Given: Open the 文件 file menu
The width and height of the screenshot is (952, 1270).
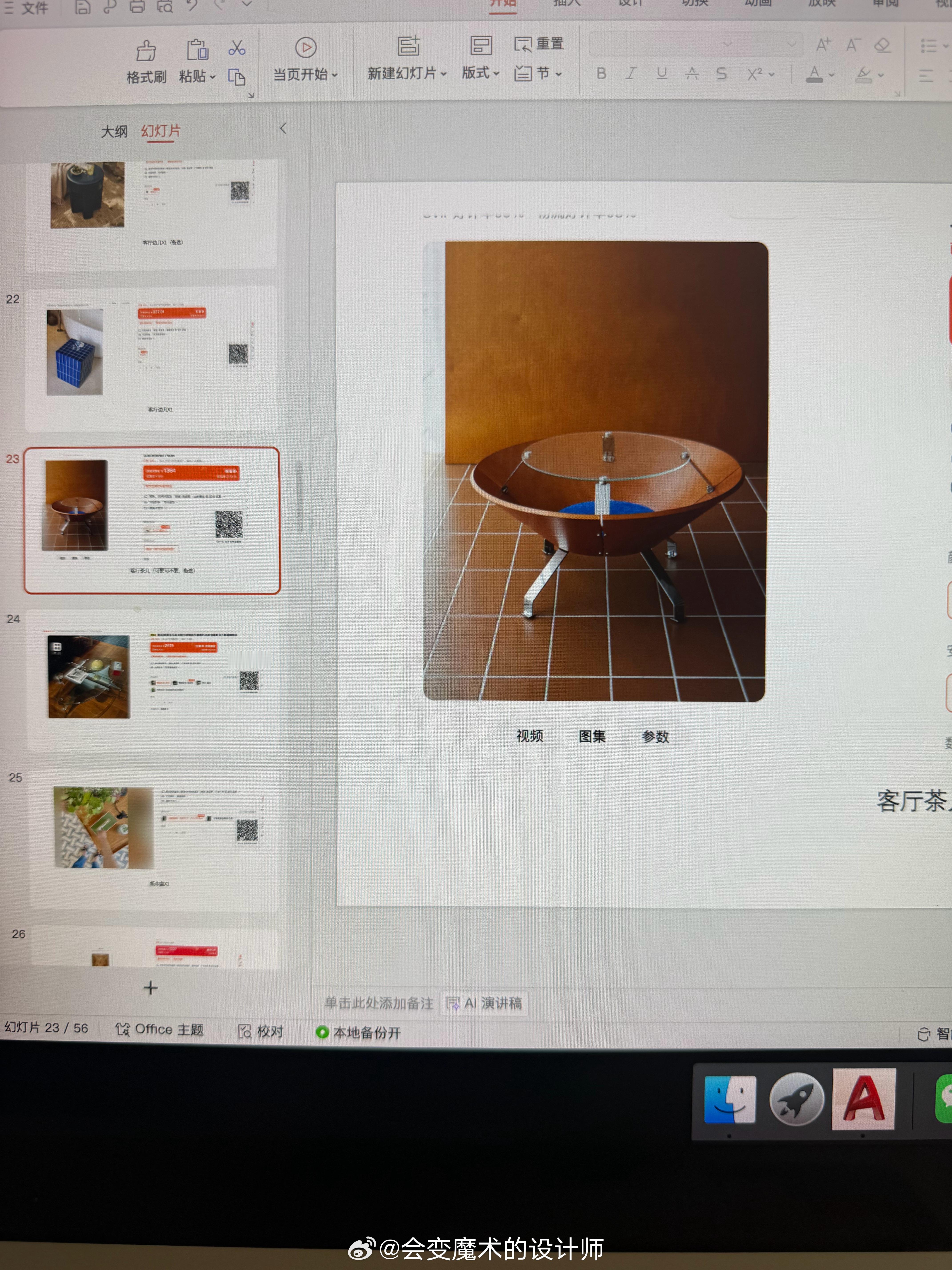Looking at the screenshot, I should click(x=26, y=8).
